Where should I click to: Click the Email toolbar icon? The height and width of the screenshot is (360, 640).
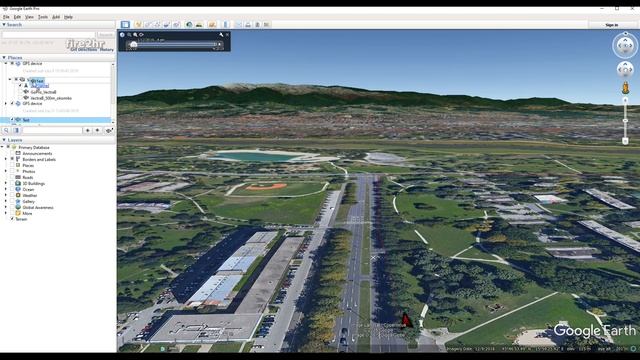(x=239, y=24)
